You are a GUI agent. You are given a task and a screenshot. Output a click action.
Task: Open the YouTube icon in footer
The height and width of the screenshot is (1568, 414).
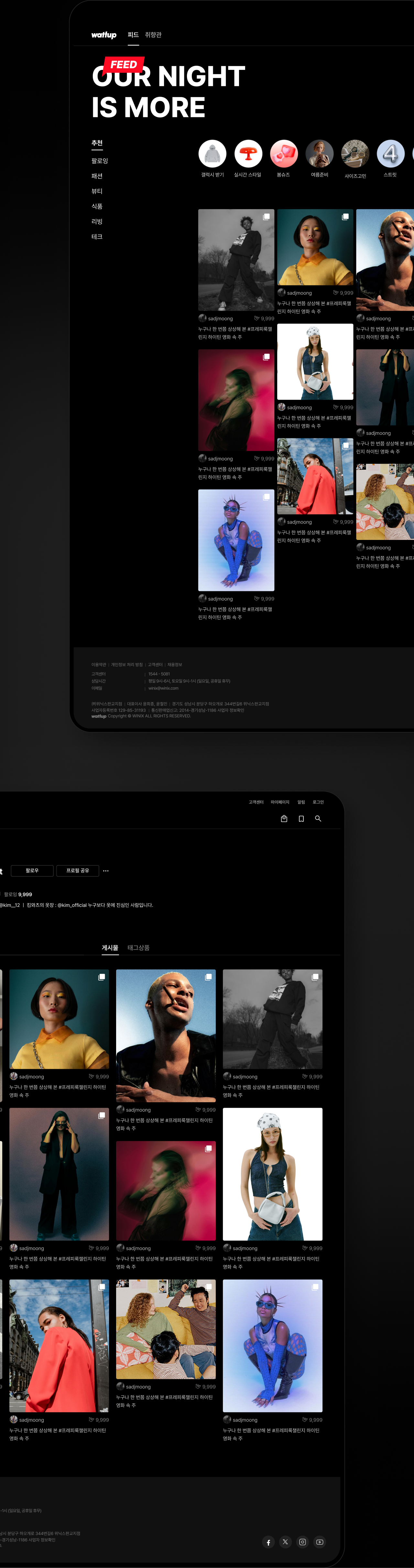pos(320,1542)
